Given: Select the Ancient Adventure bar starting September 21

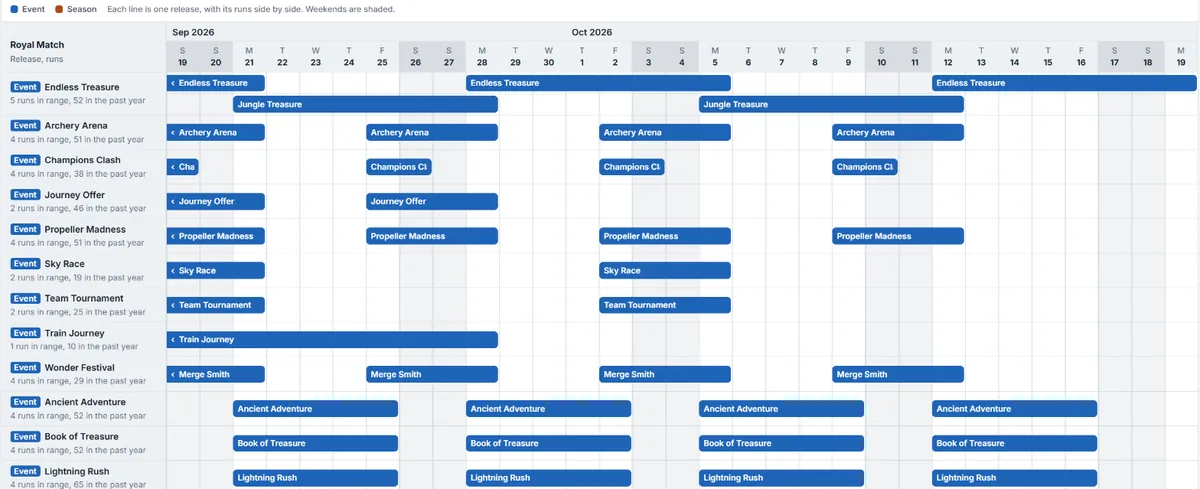Looking at the screenshot, I should 316,409.
